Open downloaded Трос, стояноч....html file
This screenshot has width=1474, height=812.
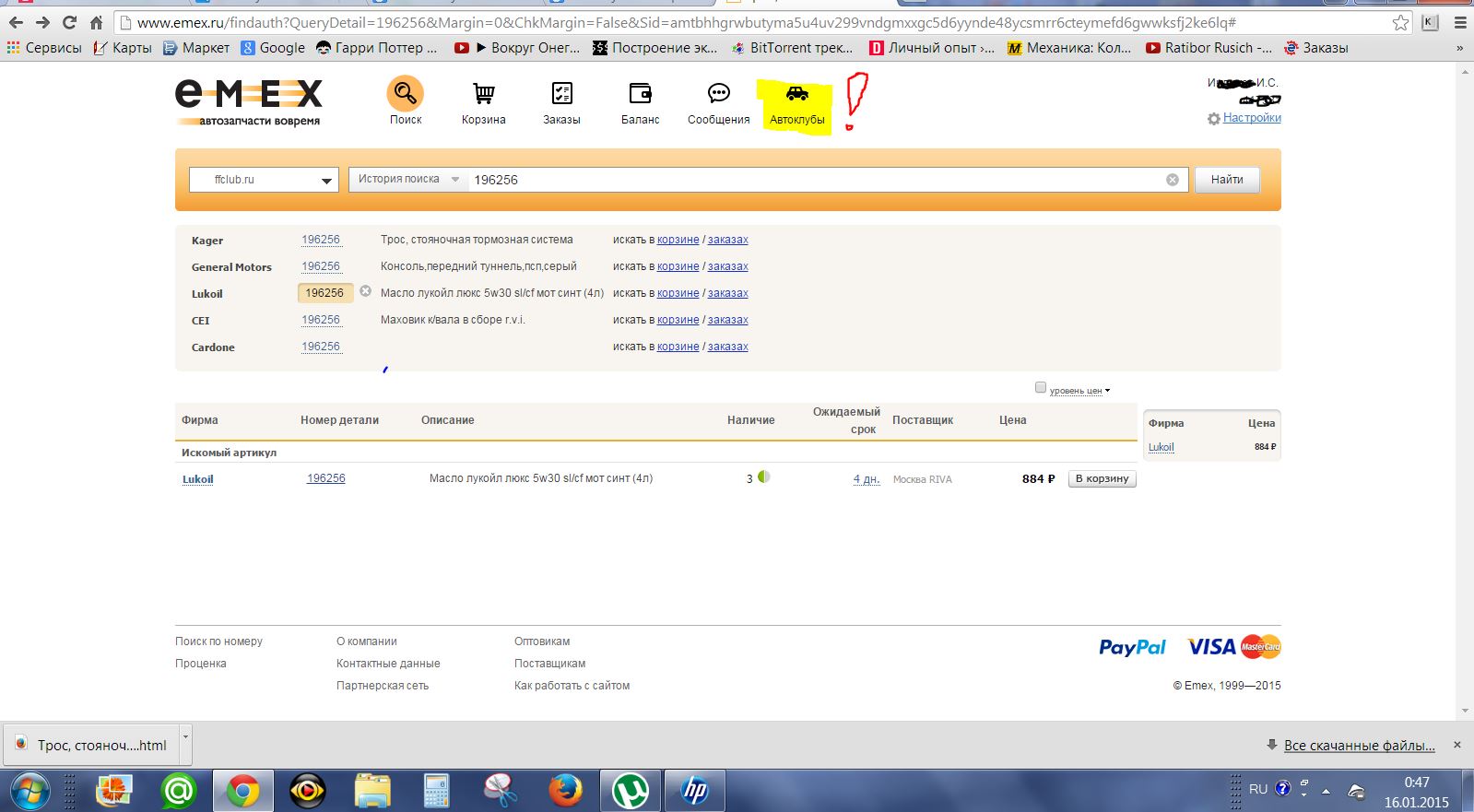[x=91, y=745]
